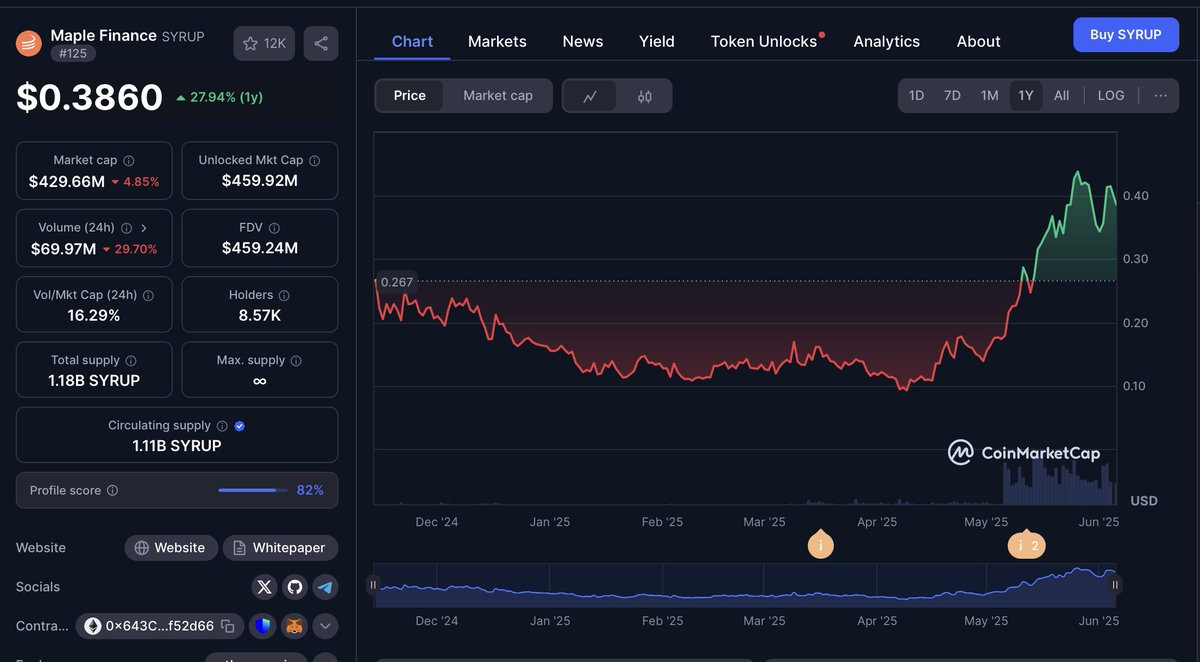Click the blue shield icon beside contract
Image resolution: width=1200 pixels, height=662 pixels.
tap(263, 626)
